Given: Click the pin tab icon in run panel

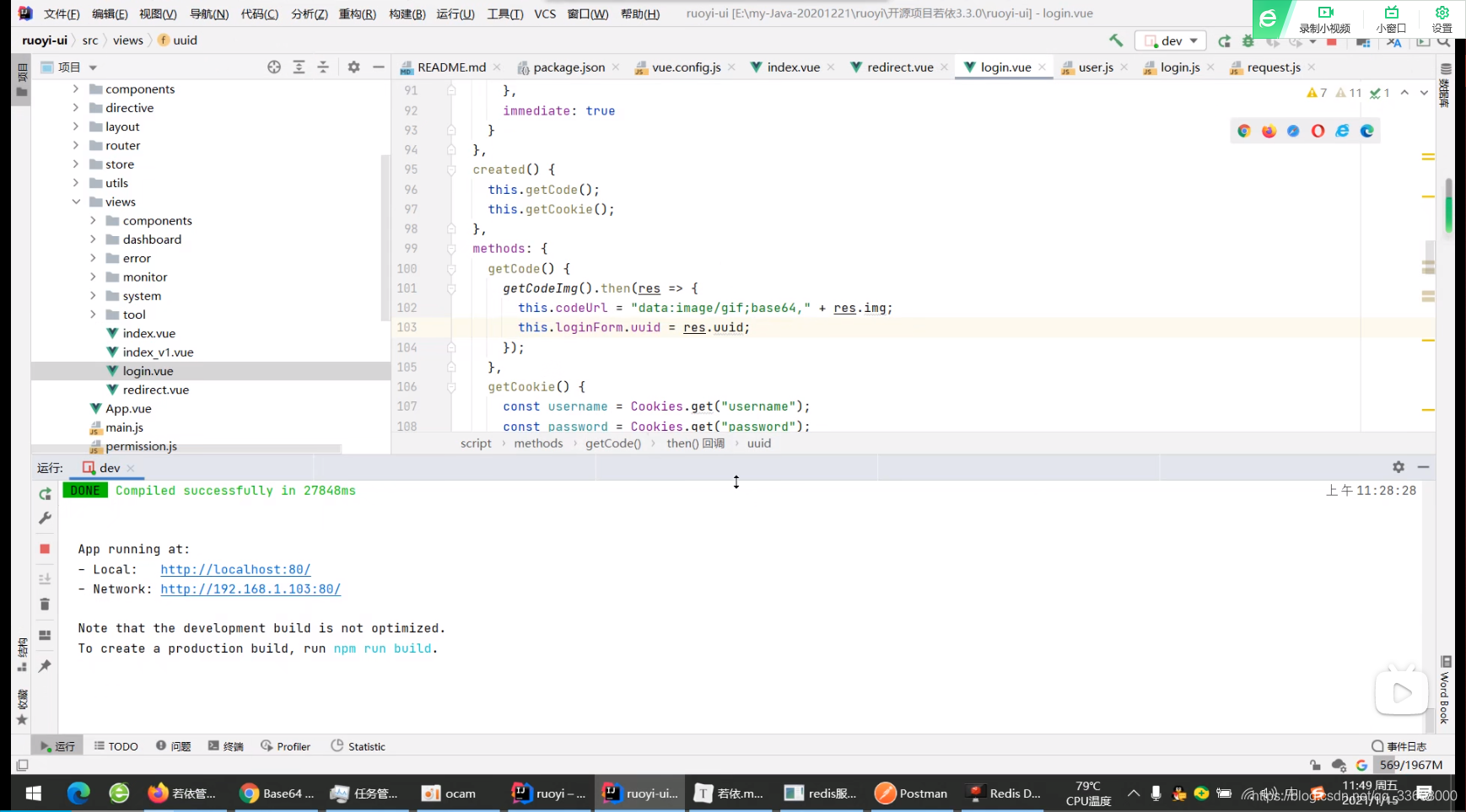Looking at the screenshot, I should click(45, 666).
